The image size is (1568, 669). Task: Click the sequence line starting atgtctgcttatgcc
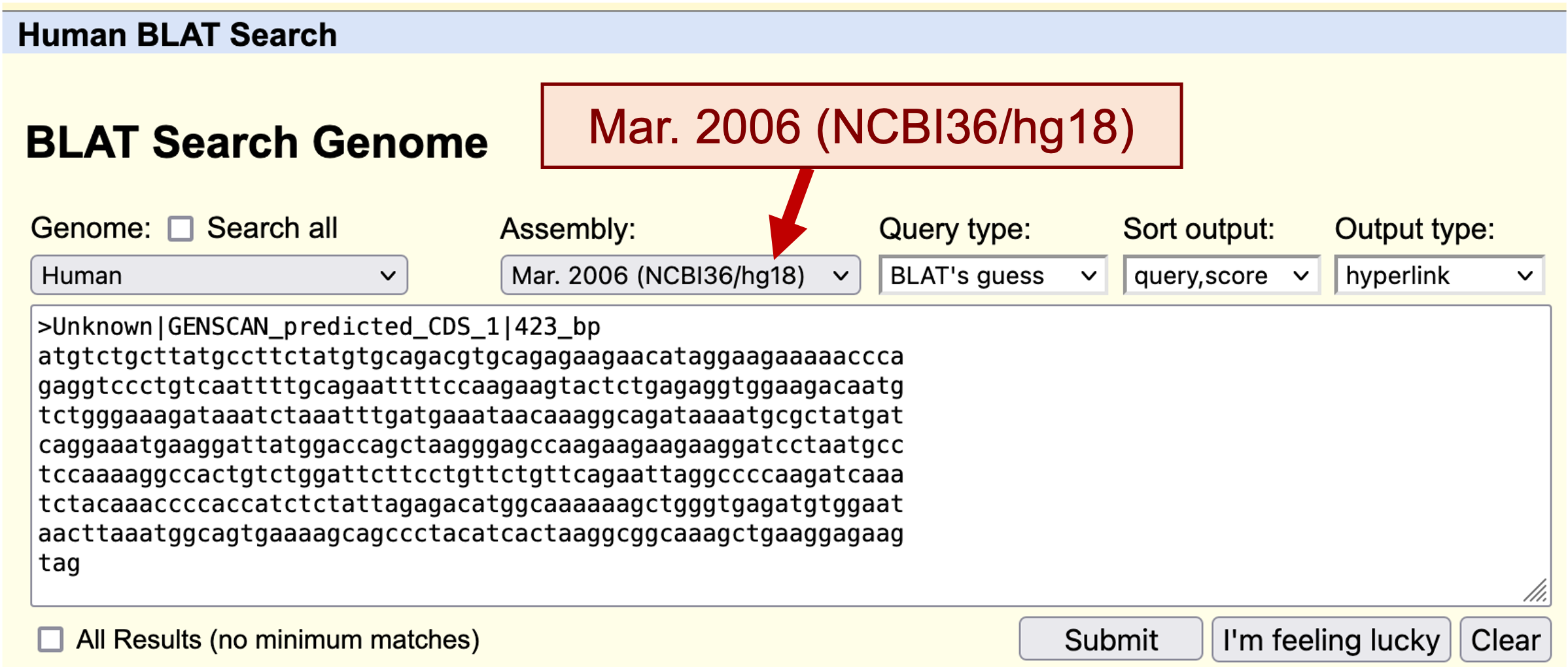471,357
